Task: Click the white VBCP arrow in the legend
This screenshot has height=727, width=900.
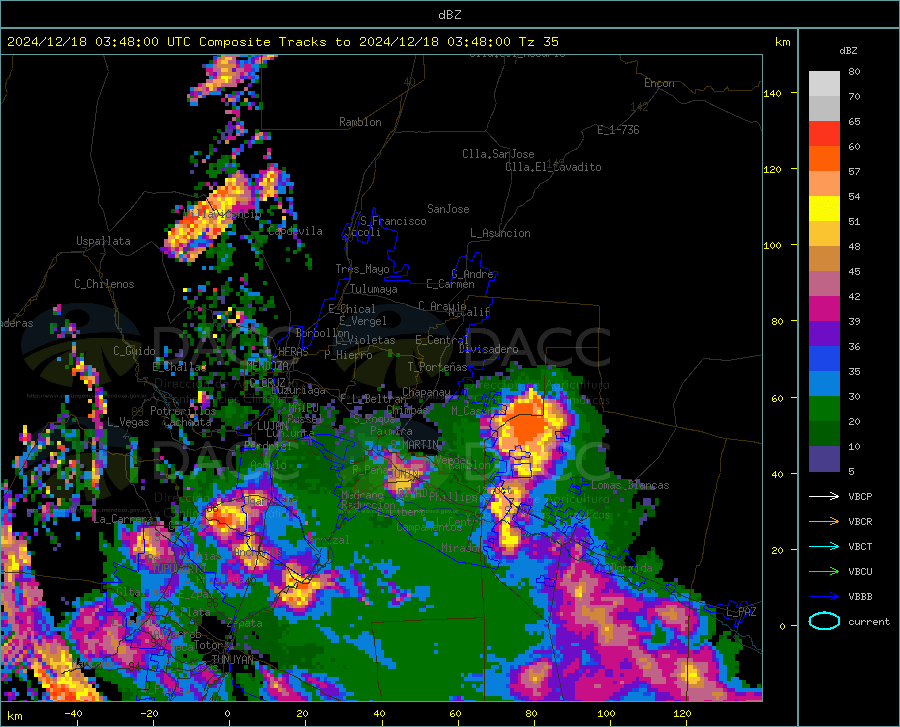Action: coord(824,496)
